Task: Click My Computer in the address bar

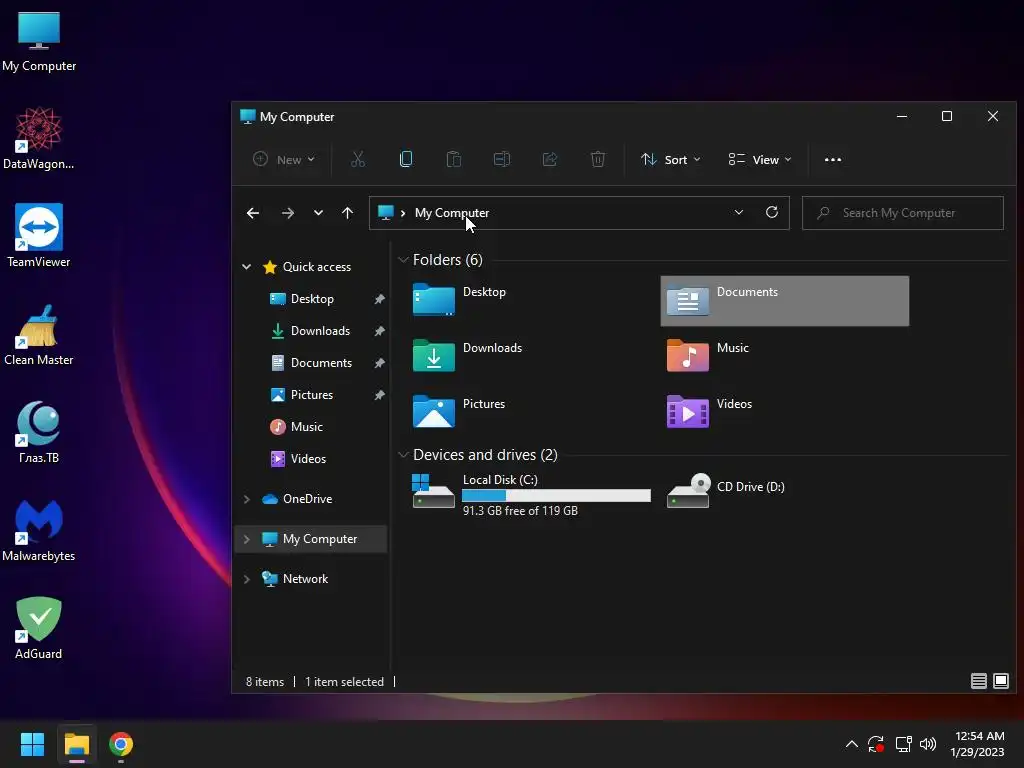Action: tap(451, 213)
